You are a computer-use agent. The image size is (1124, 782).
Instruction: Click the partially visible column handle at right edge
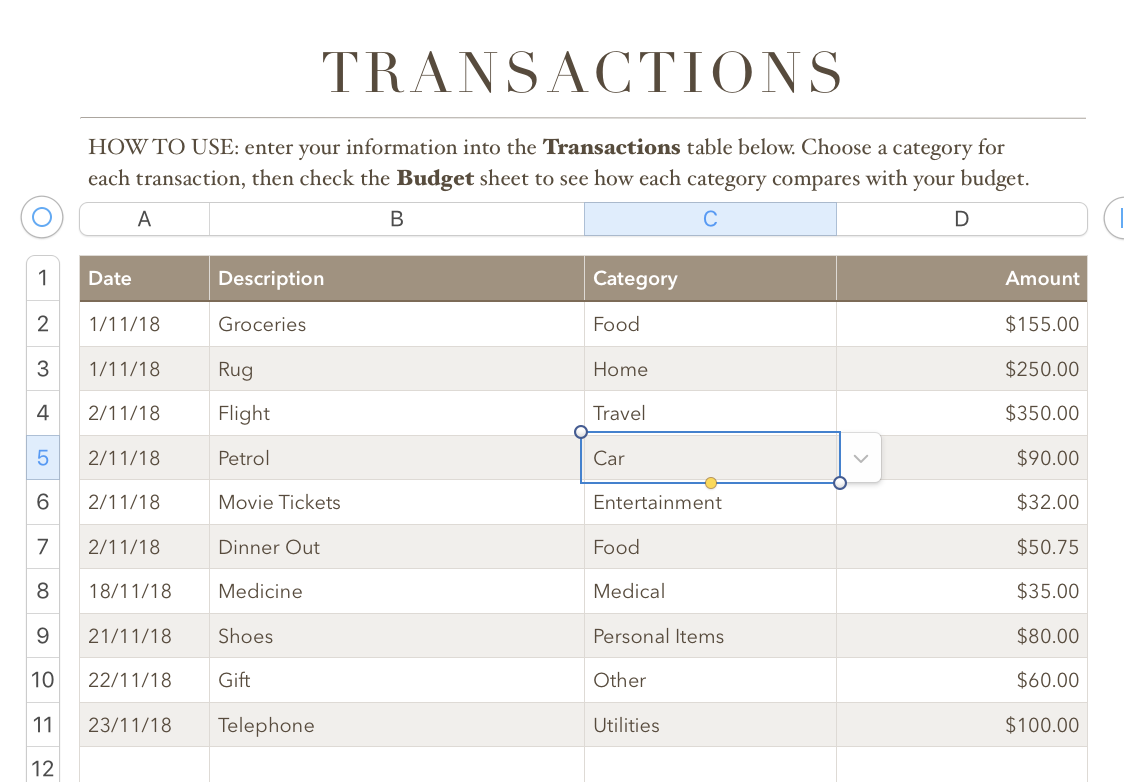click(1116, 217)
